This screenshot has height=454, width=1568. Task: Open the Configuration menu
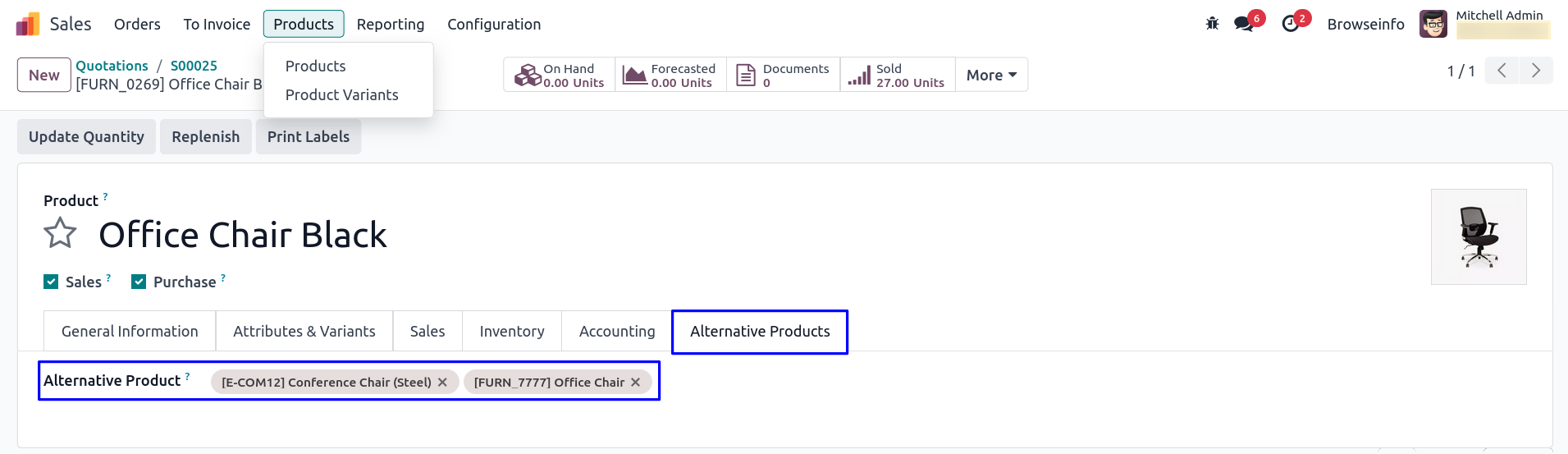pos(494,25)
